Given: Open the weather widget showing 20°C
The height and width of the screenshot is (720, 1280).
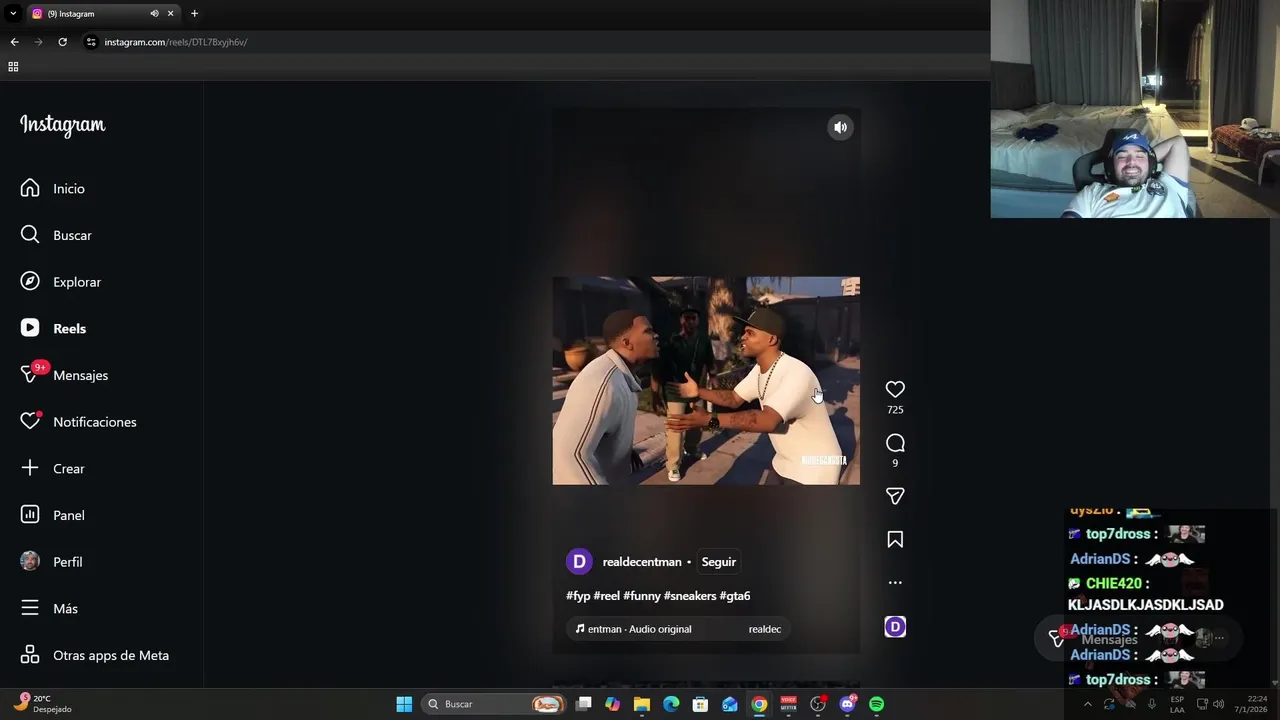Looking at the screenshot, I should pyautogui.click(x=42, y=703).
